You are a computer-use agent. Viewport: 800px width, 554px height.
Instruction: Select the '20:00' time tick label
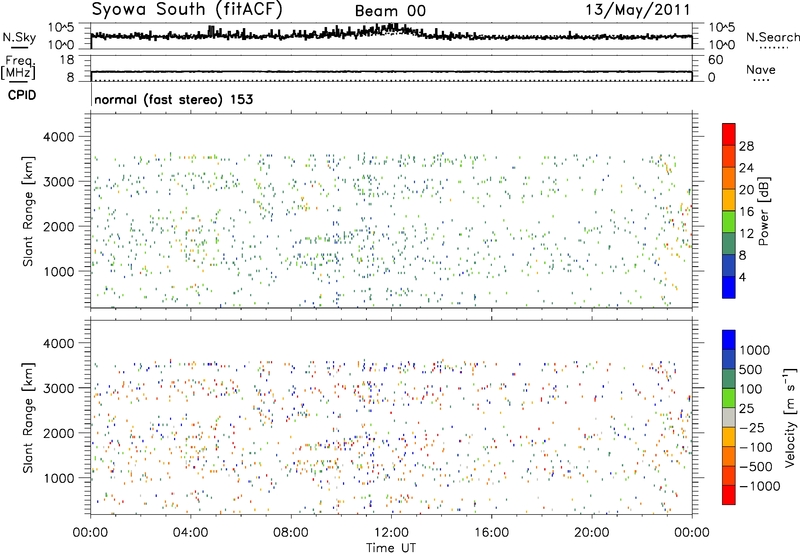591,533
